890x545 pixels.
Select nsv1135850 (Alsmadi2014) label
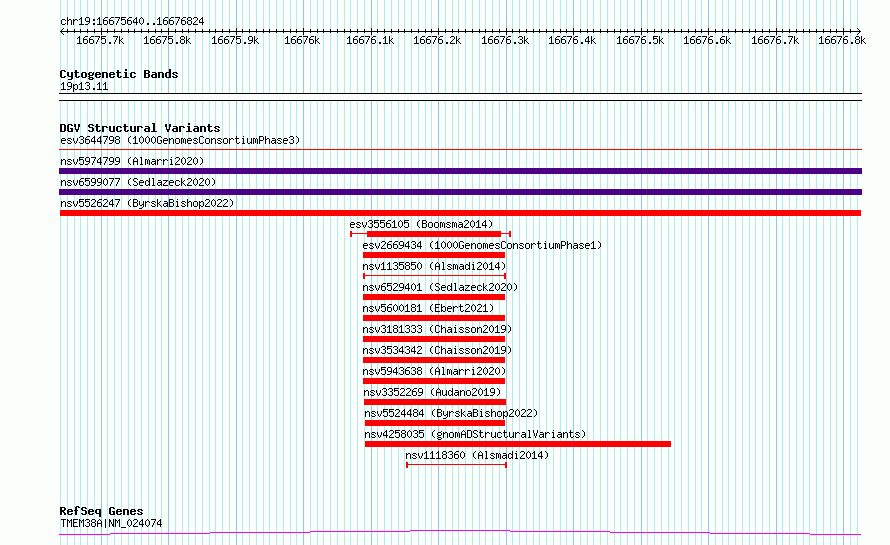point(434,266)
